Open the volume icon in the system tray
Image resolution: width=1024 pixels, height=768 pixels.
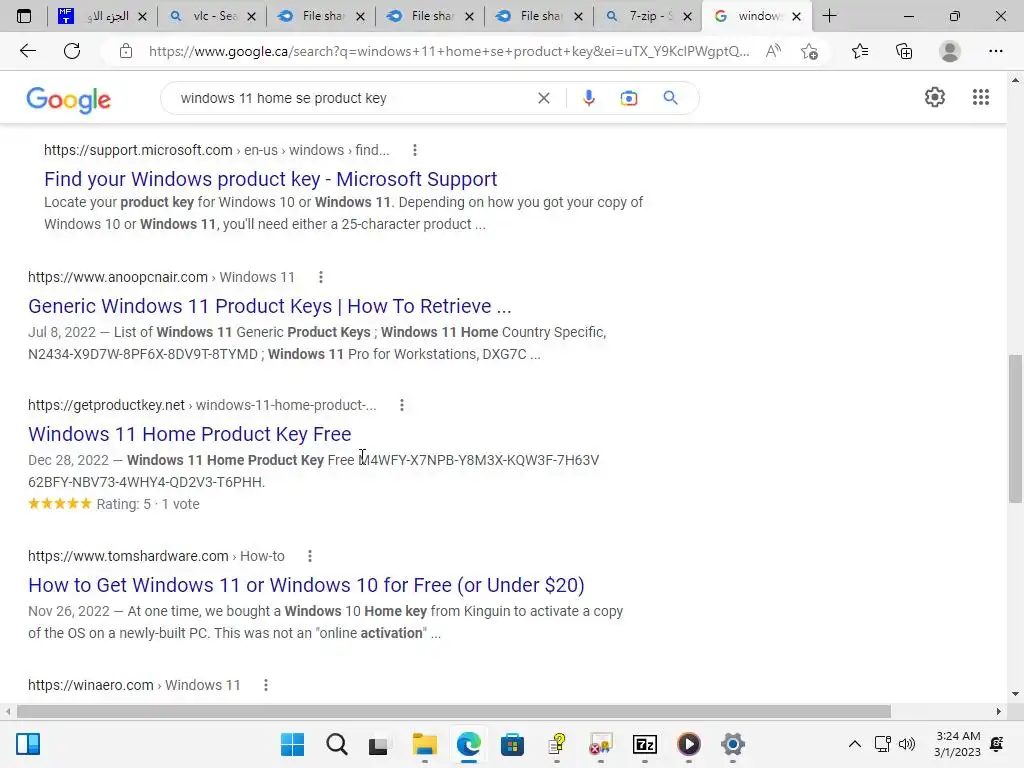point(906,744)
